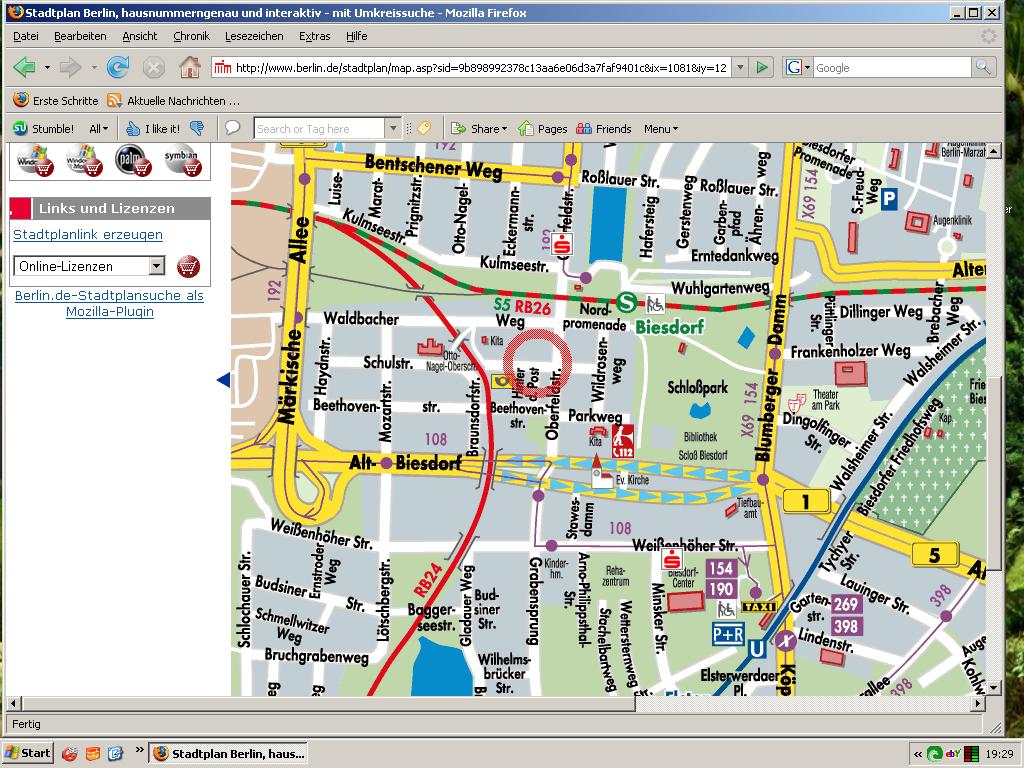Click the red cart beside Online-Lizenzen
Viewport: 1024px width, 768px height.
[188, 266]
